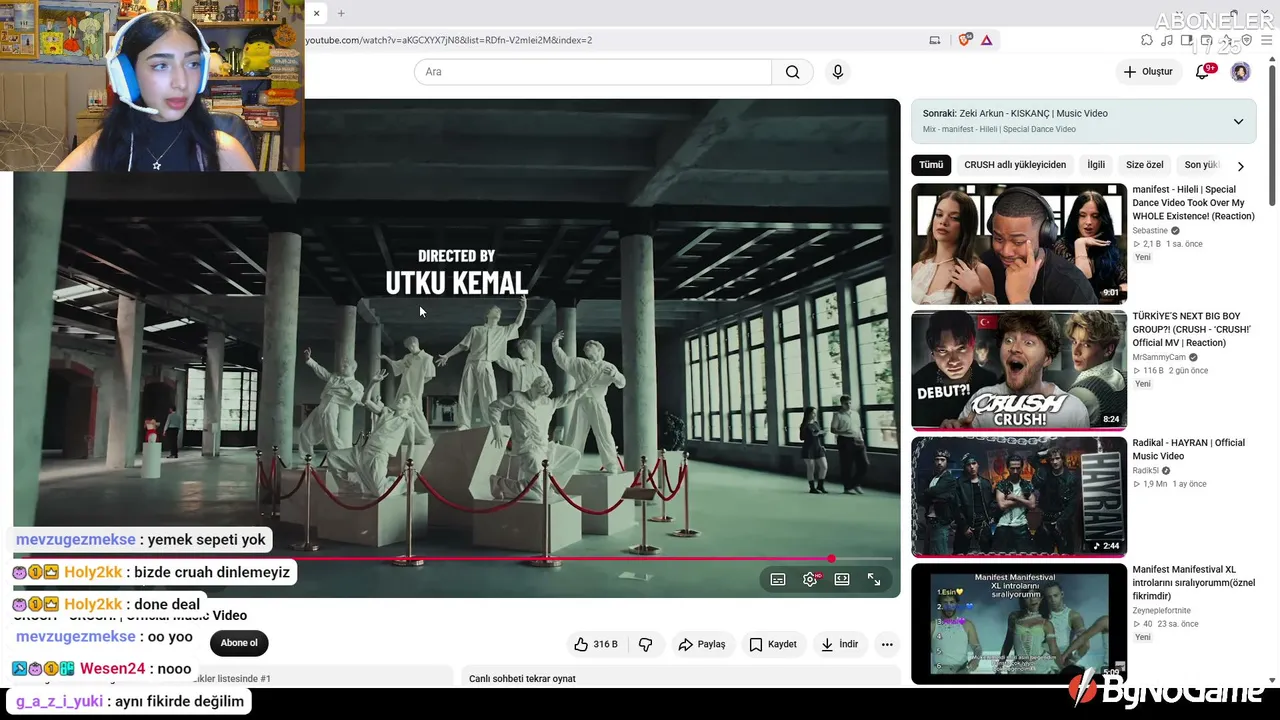Open the Manifest Manifestival XL thumbnail

pos(1019,624)
